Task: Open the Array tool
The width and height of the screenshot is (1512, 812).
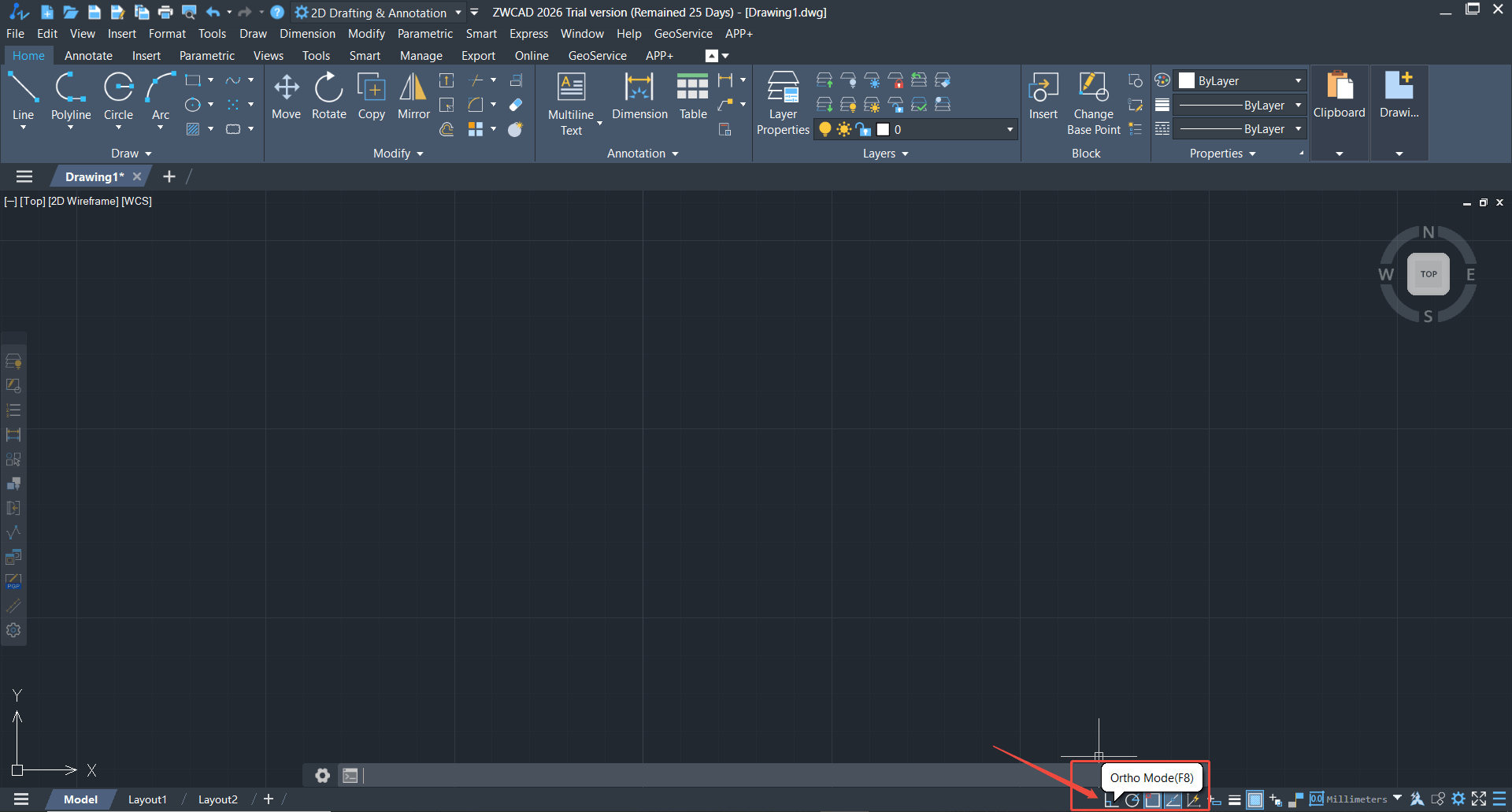Action: (476, 129)
